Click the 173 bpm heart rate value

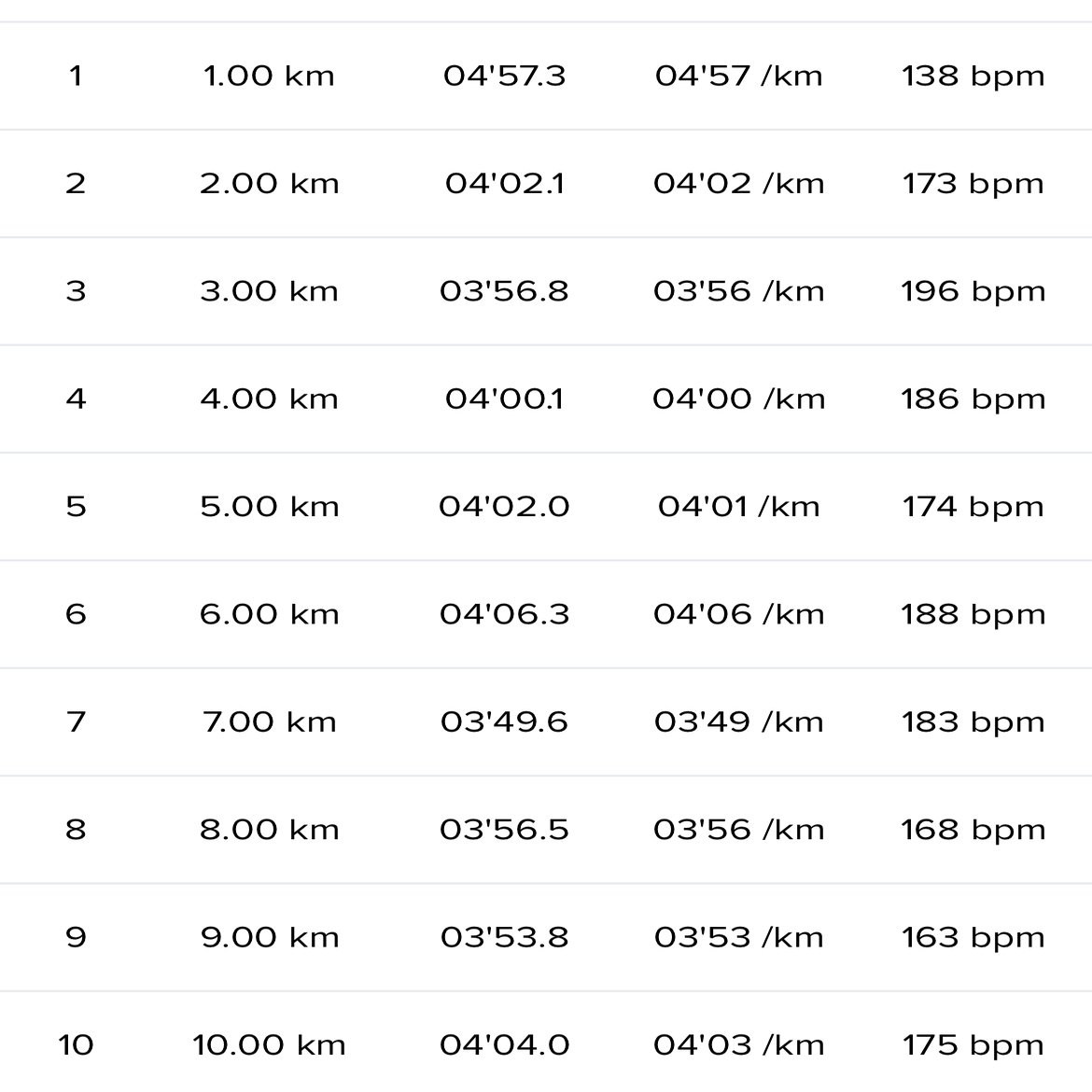click(973, 184)
